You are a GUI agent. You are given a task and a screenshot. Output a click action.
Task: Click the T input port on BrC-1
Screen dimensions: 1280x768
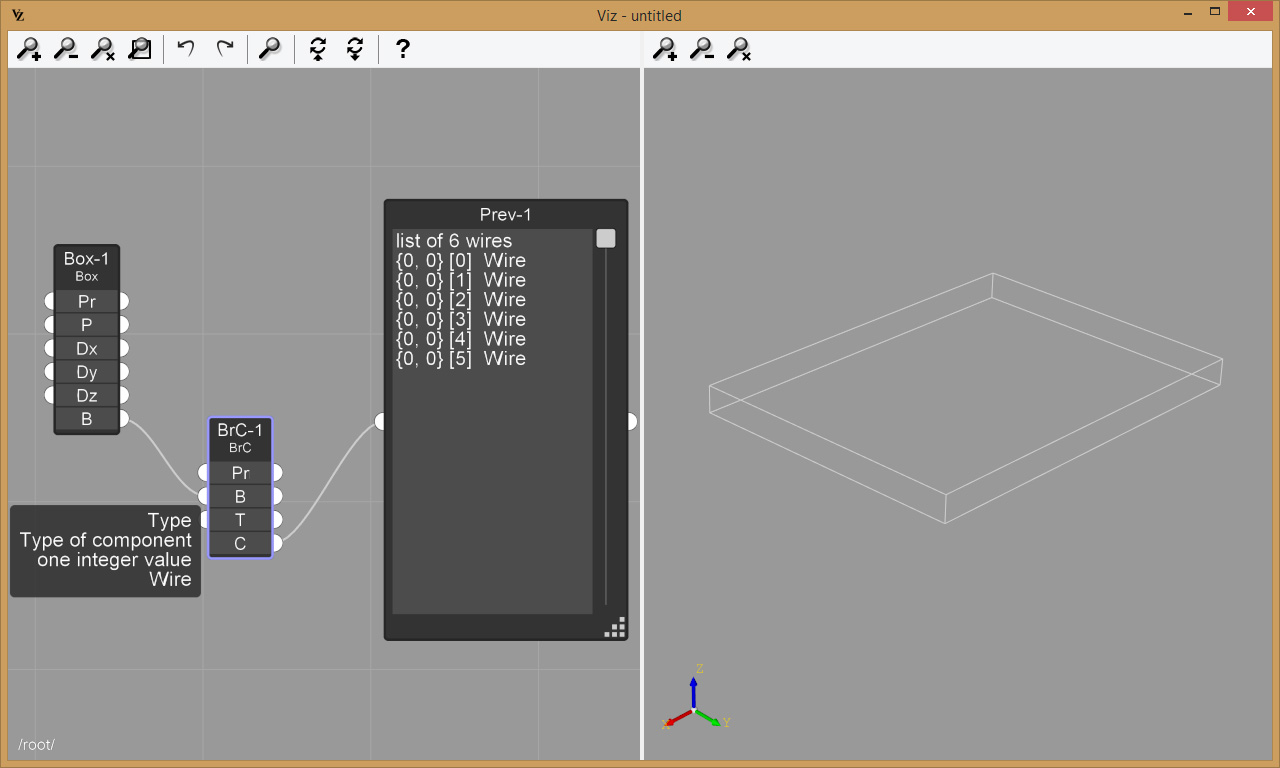[x=205, y=520]
